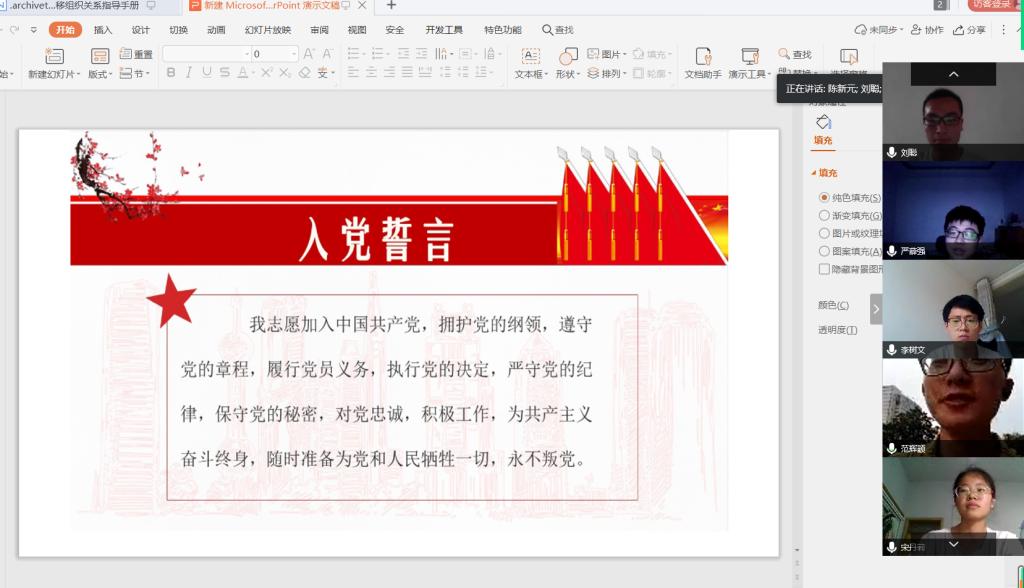Viewport: 1024px width, 588px height.
Task: Select the gradient fill (渐变填充) option
Action: (824, 216)
